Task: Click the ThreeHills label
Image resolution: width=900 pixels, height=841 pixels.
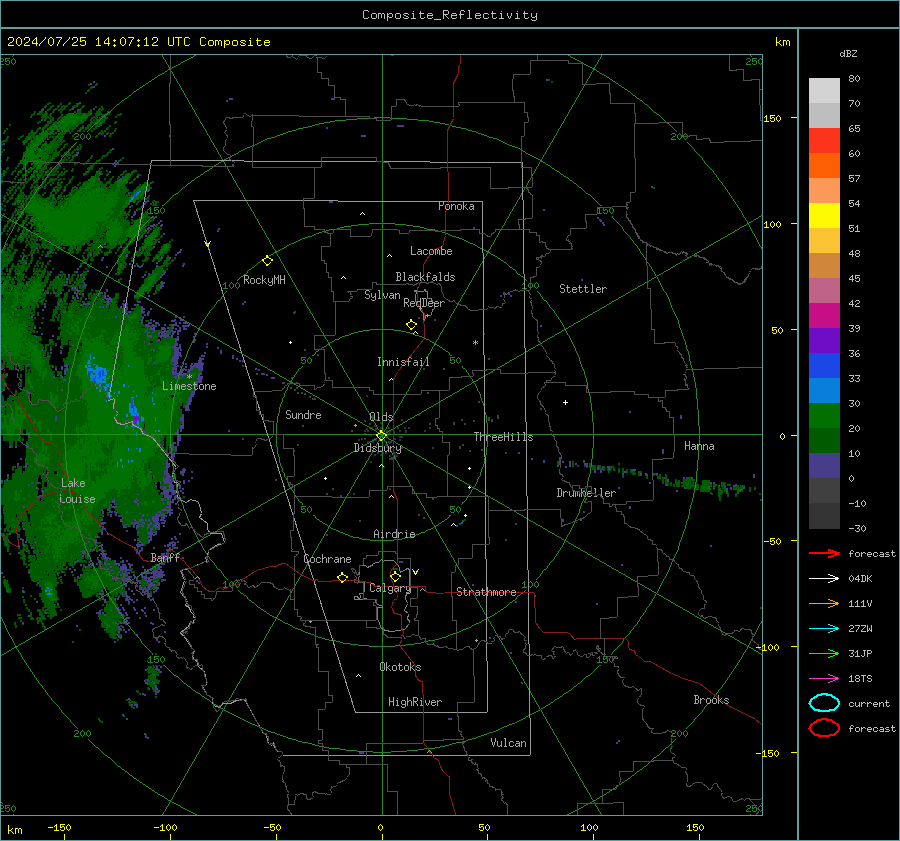Action: click(503, 437)
